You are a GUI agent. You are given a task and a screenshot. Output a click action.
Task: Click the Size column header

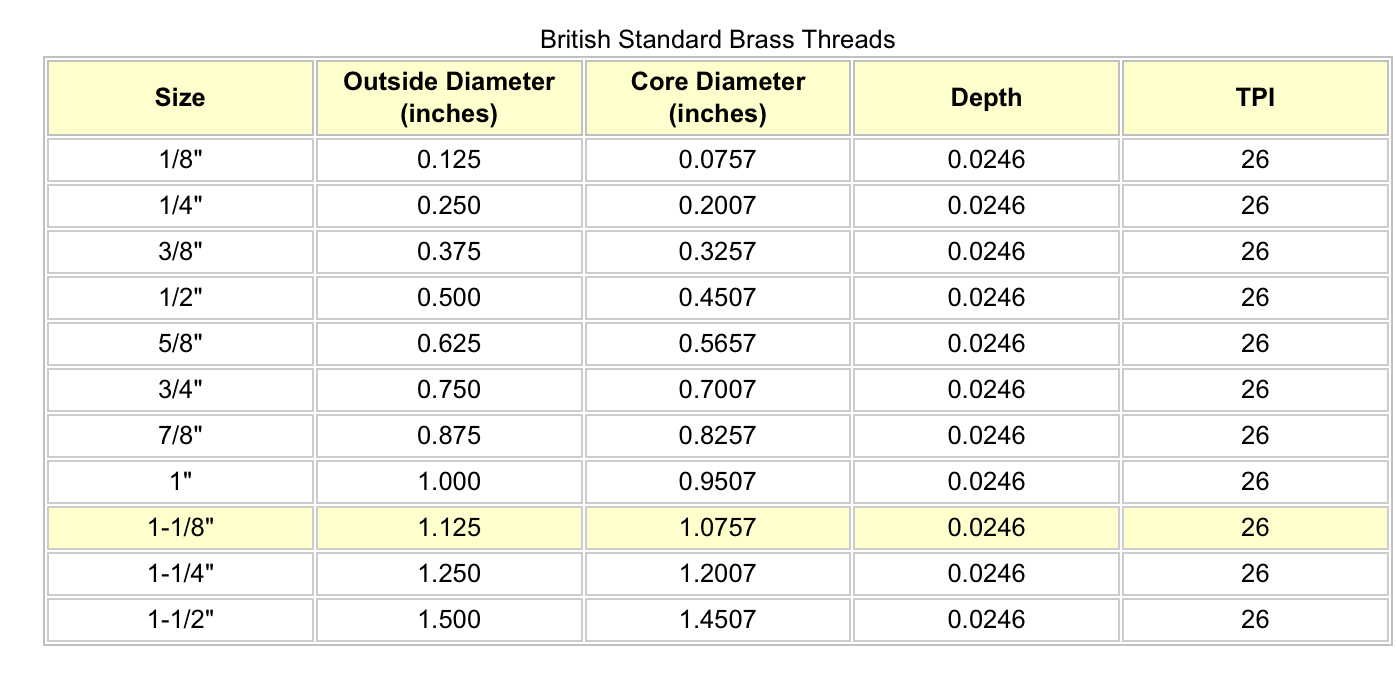pos(180,97)
